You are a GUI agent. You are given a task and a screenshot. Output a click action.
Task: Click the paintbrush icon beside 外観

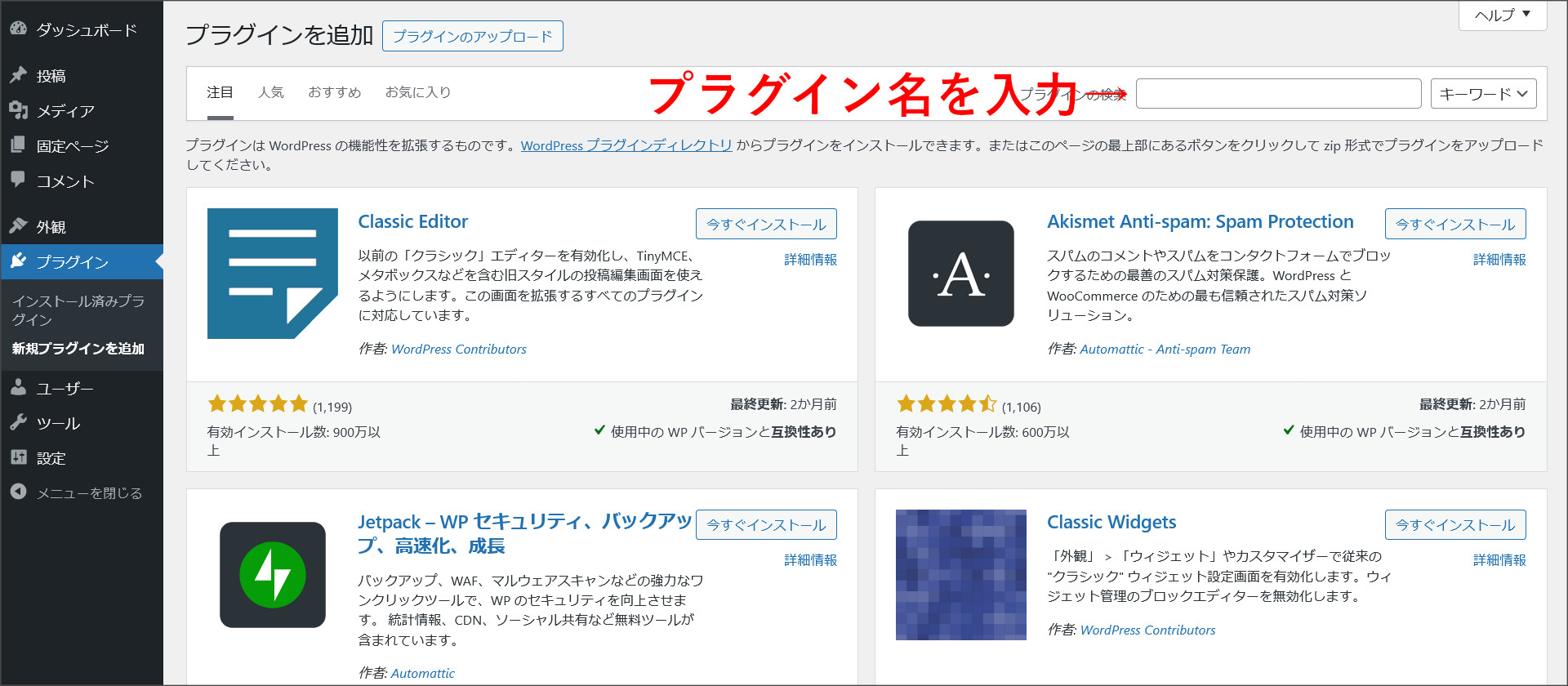[18, 226]
